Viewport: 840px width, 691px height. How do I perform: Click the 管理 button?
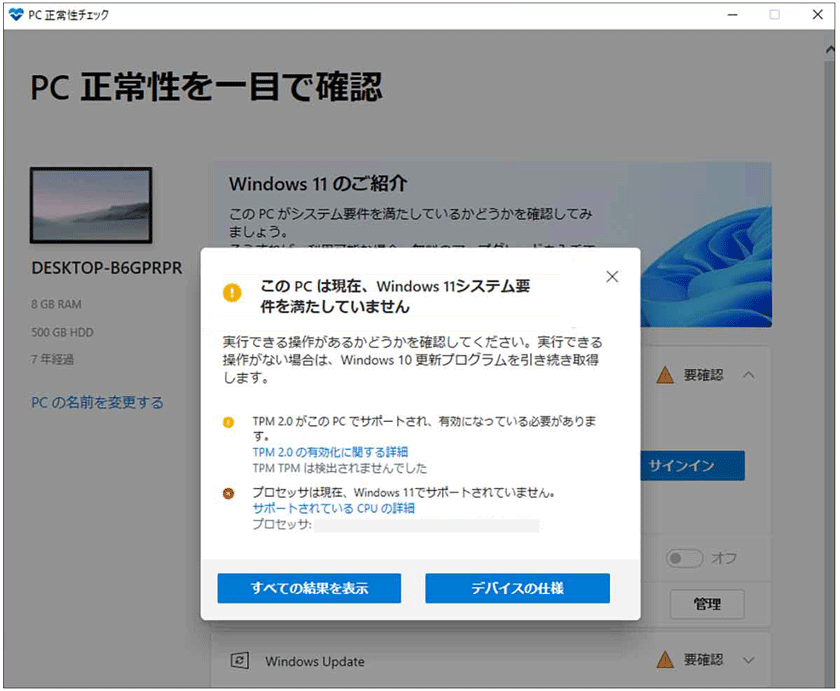pyautogui.click(x=707, y=604)
